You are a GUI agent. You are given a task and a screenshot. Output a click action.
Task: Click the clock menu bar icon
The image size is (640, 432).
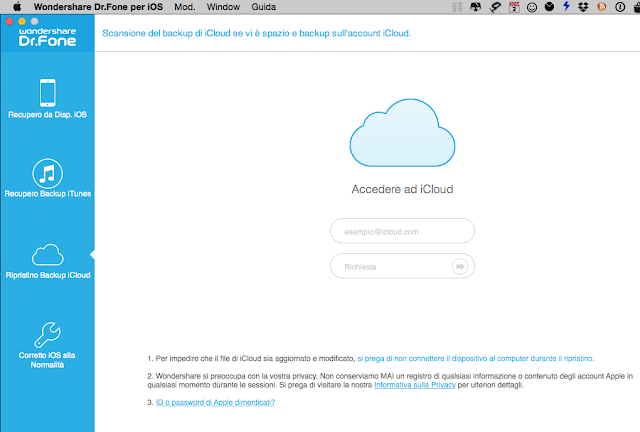pos(549,7)
